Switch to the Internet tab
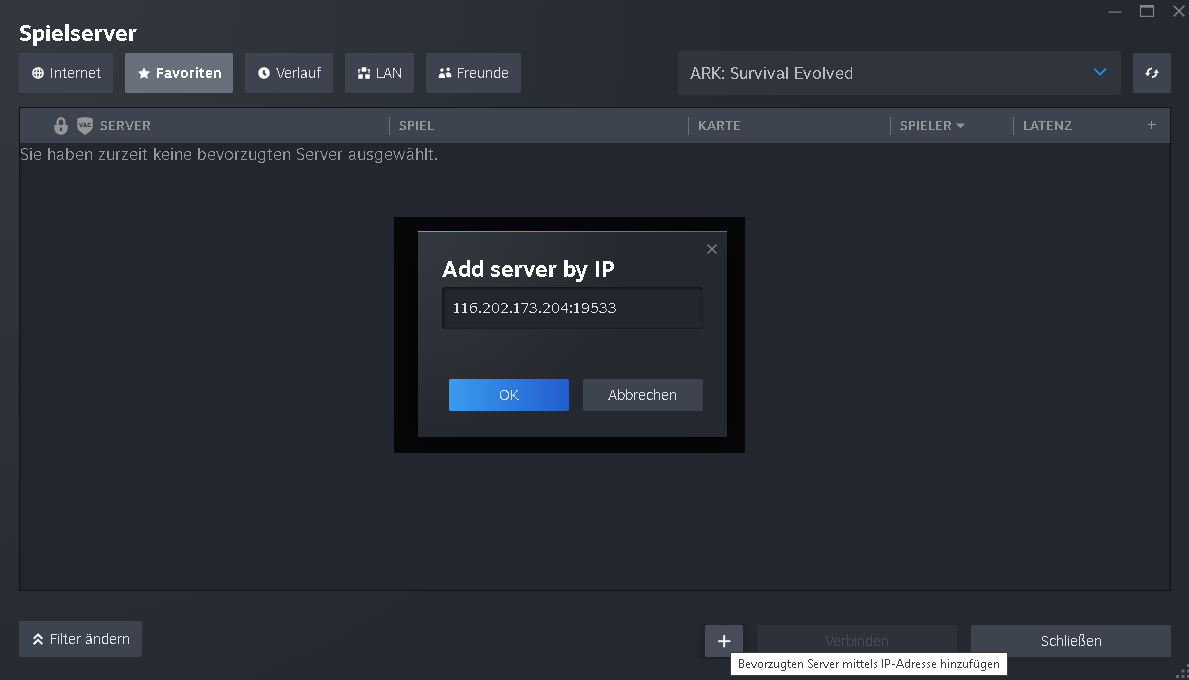Viewport: 1189px width, 680px height. [x=66, y=72]
